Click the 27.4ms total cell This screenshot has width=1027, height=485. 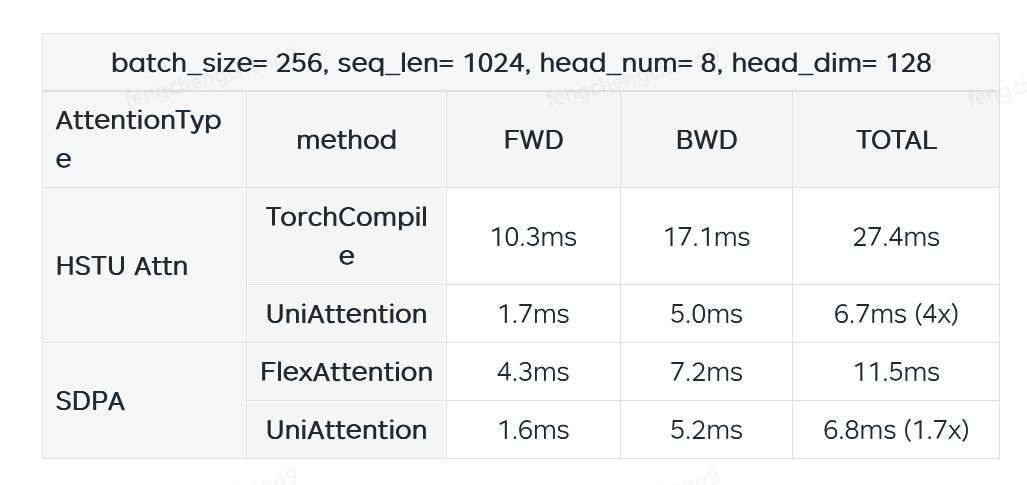896,237
